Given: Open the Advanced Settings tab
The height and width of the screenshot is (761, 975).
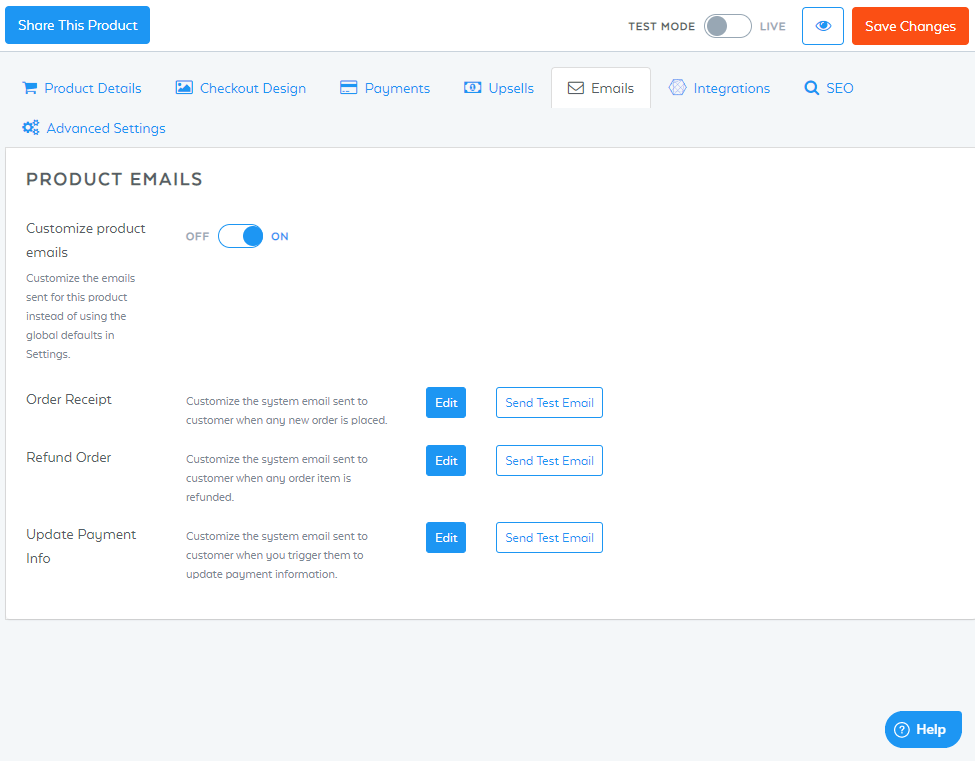Looking at the screenshot, I should coord(94,128).
